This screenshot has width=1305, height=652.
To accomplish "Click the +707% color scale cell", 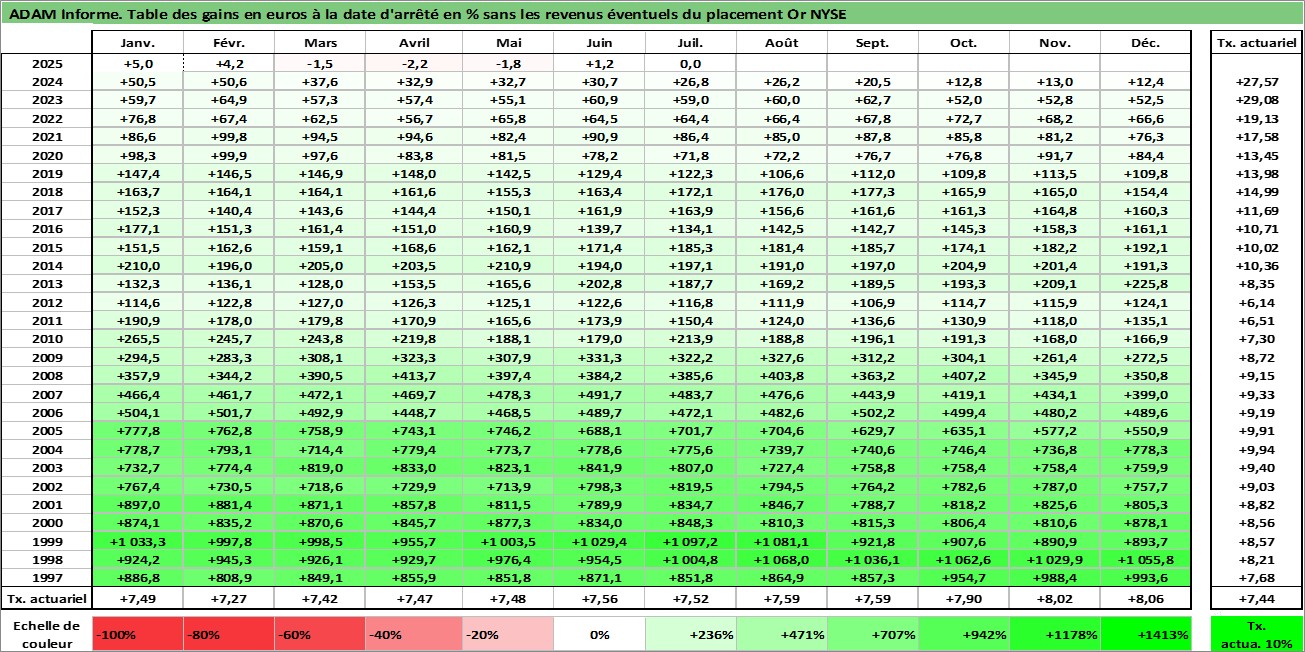I will (x=873, y=634).
